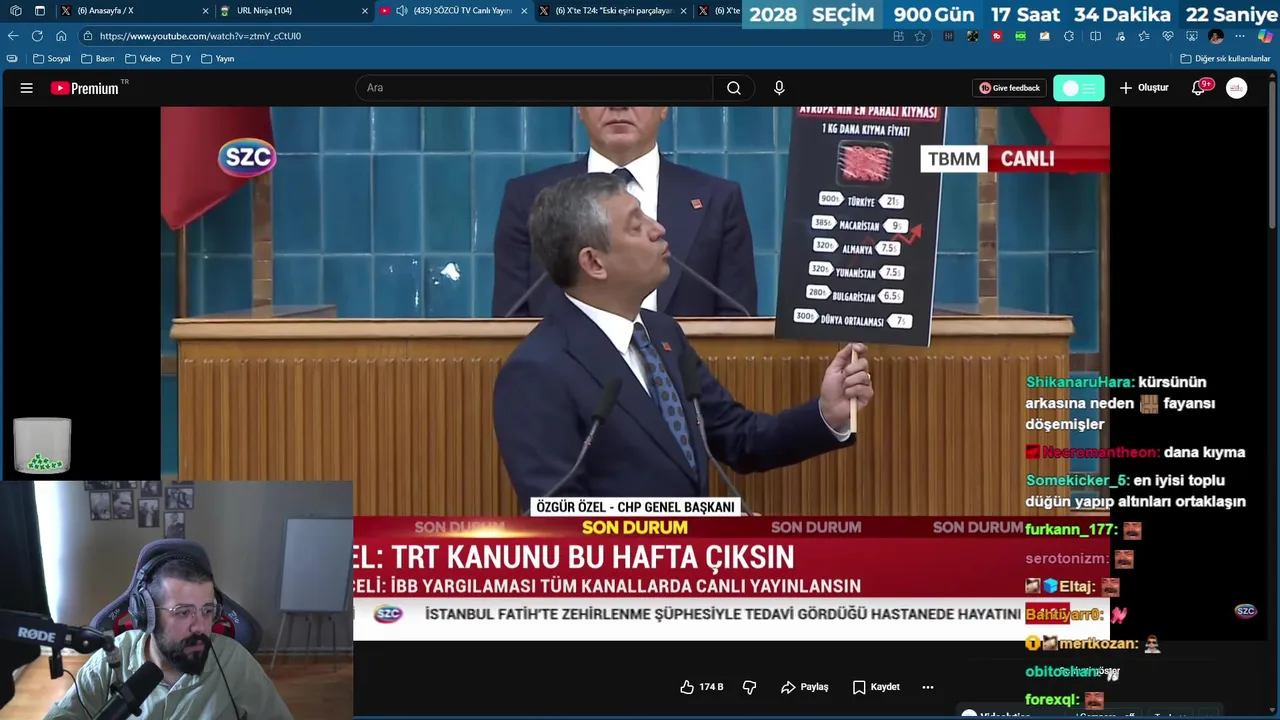The height and width of the screenshot is (720, 1280).
Task: Click chat username forexql
Action: pyautogui.click(x=1052, y=700)
